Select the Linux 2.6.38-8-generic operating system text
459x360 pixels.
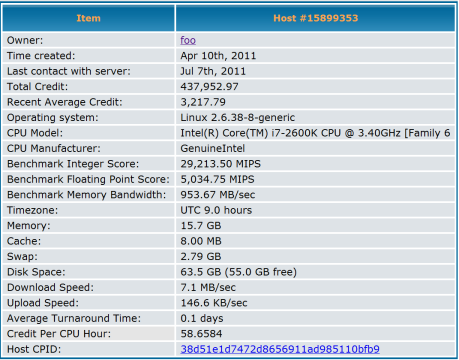point(238,117)
